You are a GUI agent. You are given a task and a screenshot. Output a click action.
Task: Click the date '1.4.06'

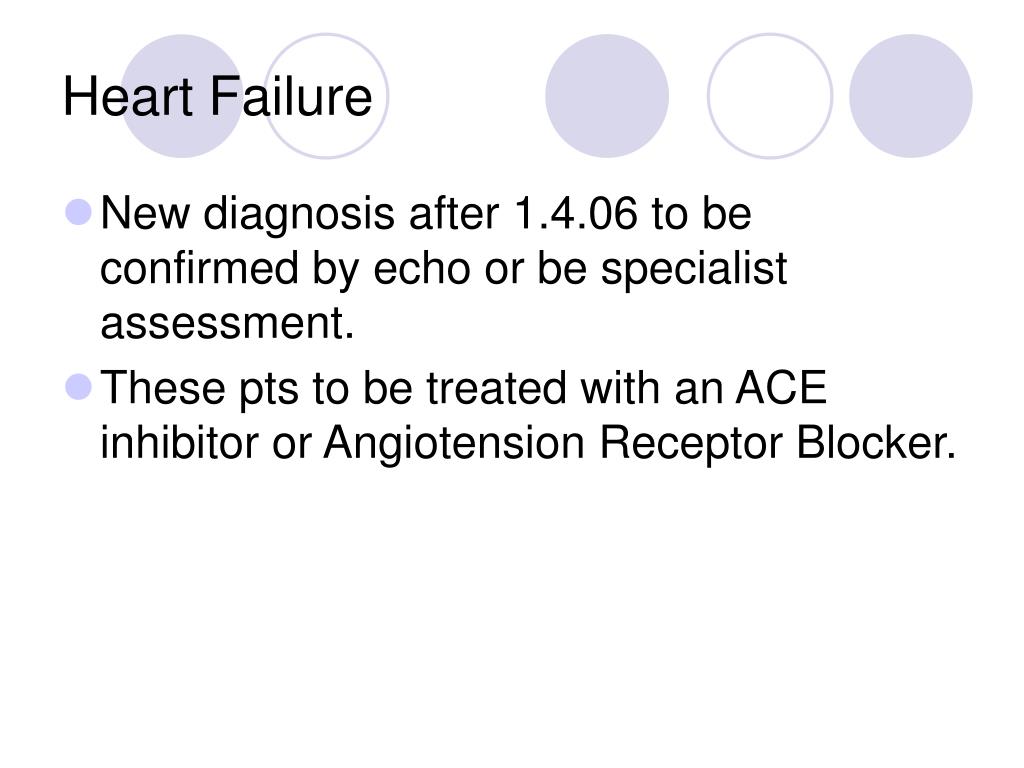575,213
